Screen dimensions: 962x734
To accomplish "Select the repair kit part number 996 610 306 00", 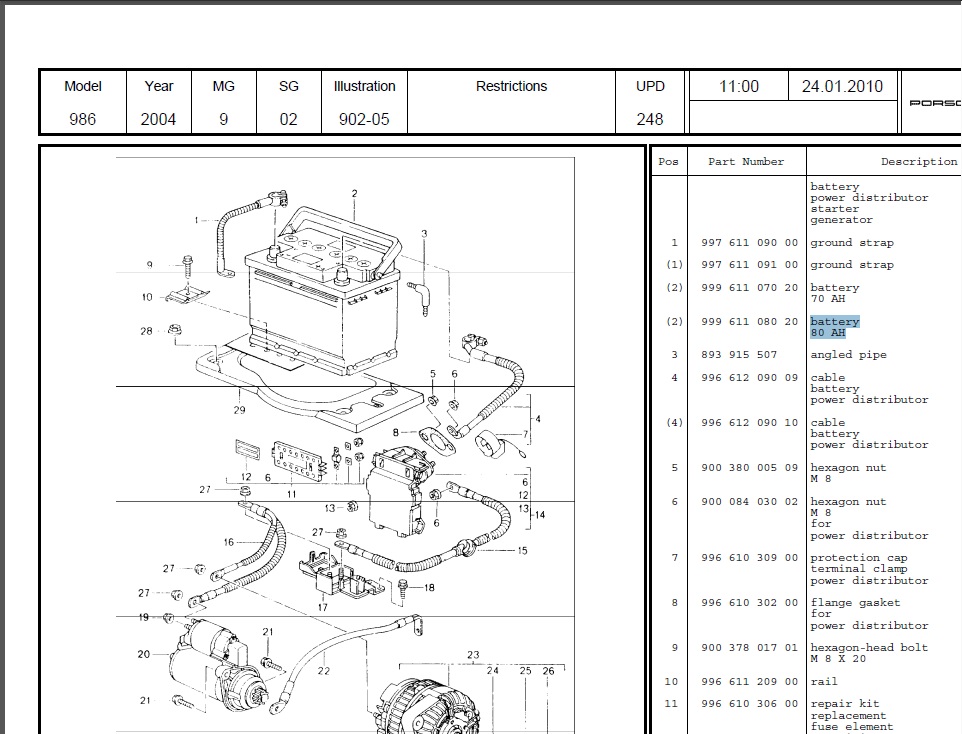I will [x=749, y=704].
